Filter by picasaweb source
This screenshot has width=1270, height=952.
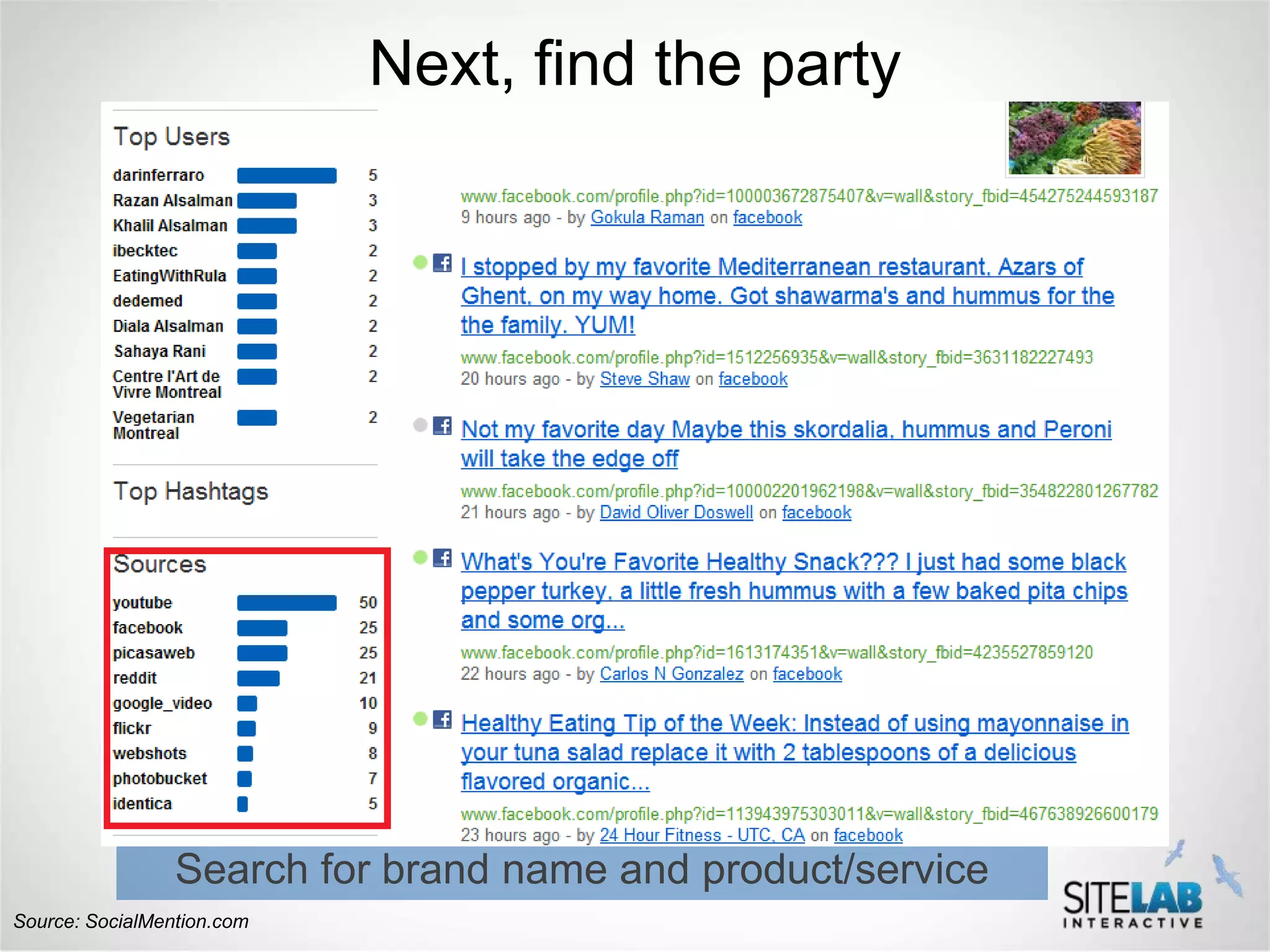point(154,653)
